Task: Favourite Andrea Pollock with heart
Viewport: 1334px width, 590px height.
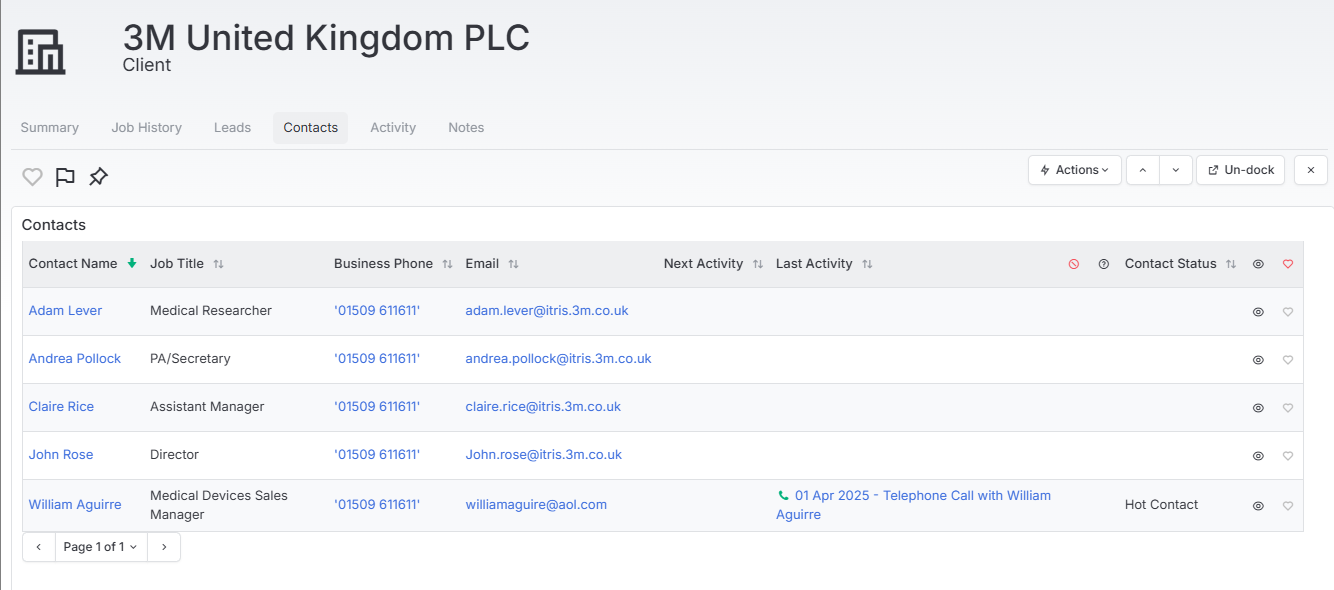Action: pos(1288,360)
